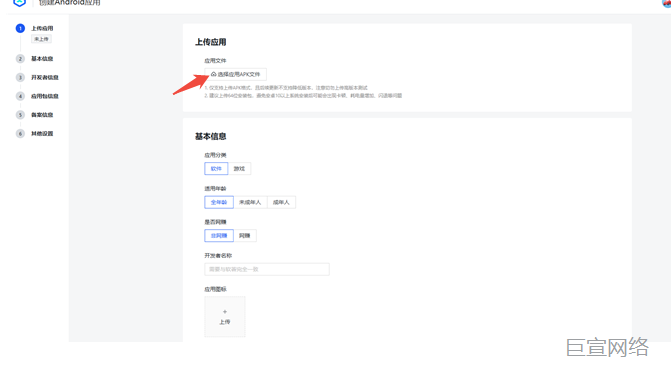The width and height of the screenshot is (671, 372).
Task: Click the 适用年龄 field label
Action: point(215,189)
